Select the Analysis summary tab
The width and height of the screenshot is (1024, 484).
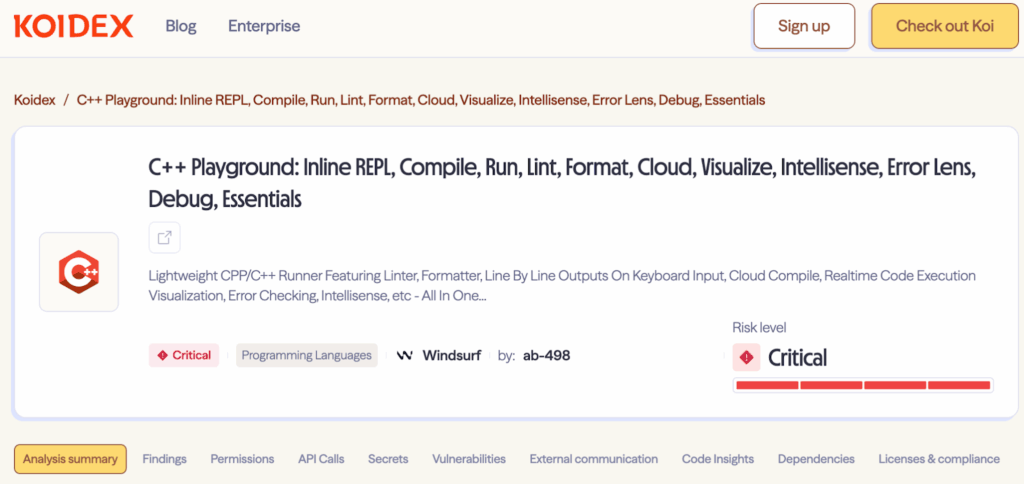point(70,459)
